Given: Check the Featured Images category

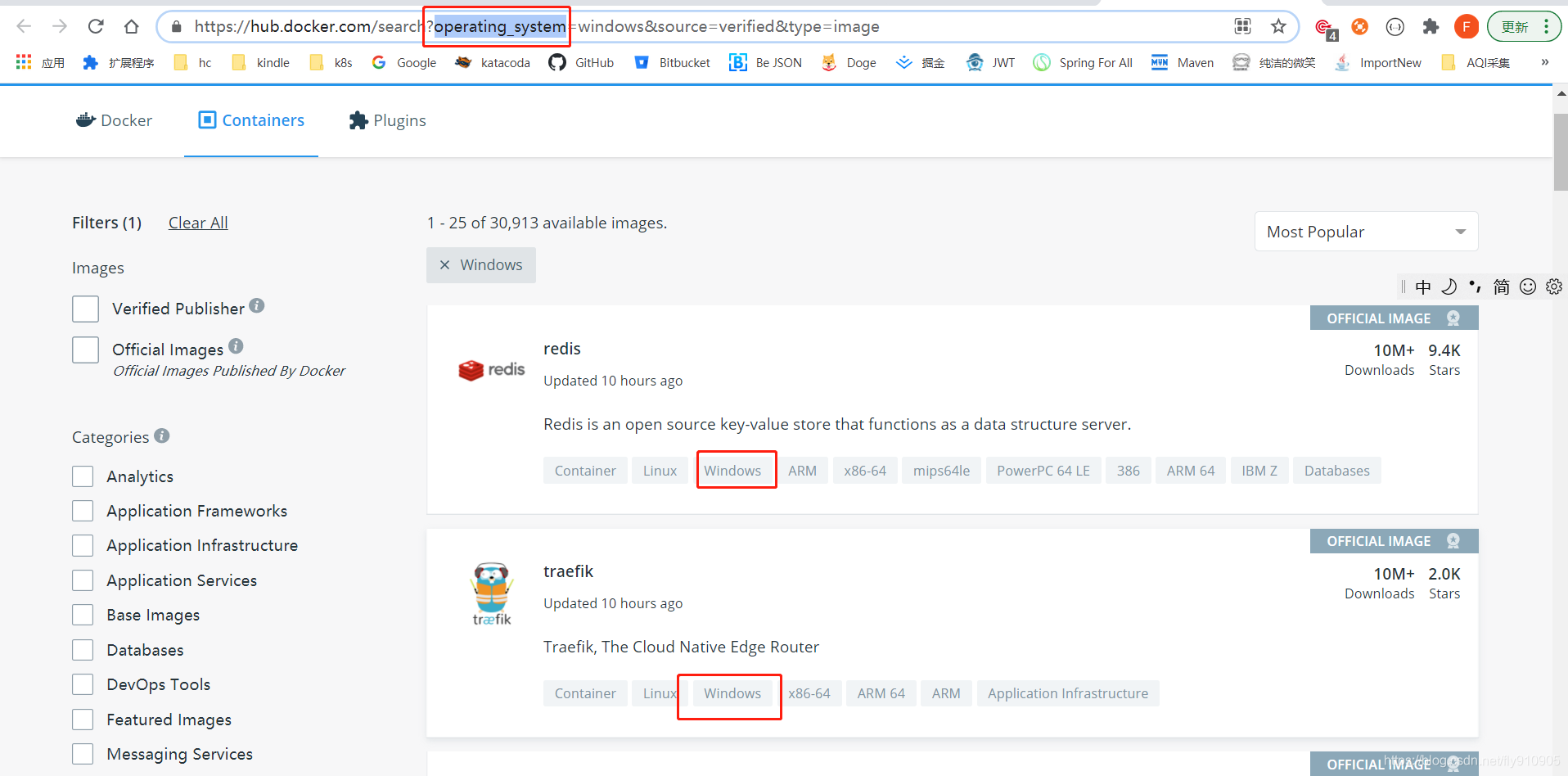Looking at the screenshot, I should 83,720.
